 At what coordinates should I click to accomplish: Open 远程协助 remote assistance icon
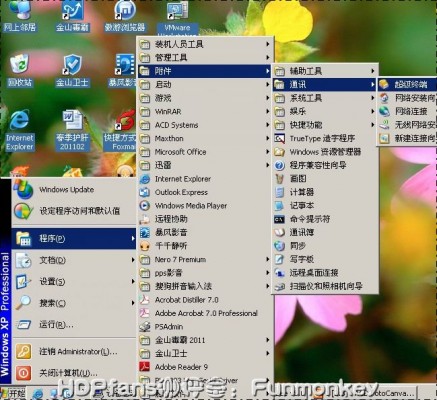click(x=144, y=219)
